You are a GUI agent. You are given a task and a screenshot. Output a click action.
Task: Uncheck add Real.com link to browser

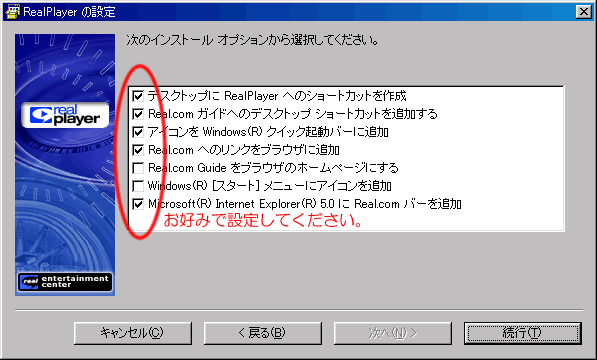pos(138,150)
